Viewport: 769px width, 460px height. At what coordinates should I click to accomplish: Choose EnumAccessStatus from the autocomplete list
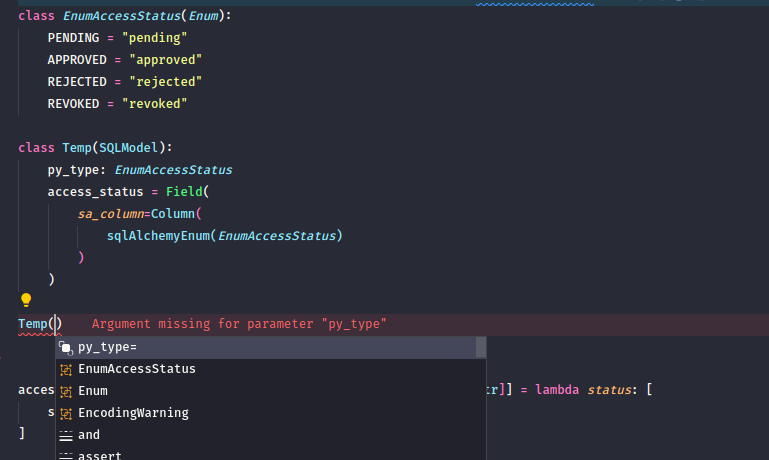click(x=136, y=369)
